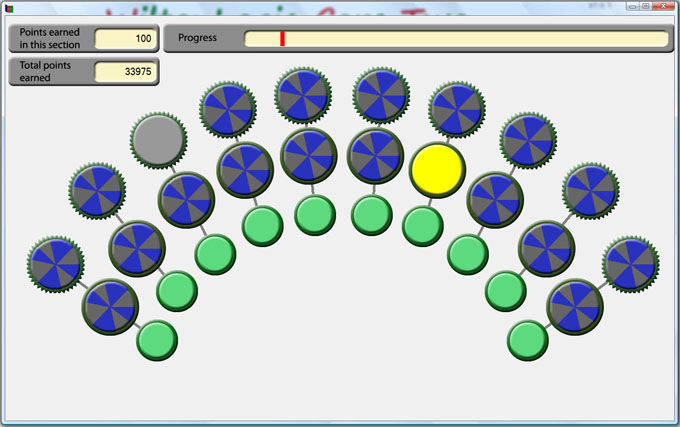Click crimped bottle cap directly above yellow circle
This screenshot has height=427, width=680.
(x=457, y=108)
